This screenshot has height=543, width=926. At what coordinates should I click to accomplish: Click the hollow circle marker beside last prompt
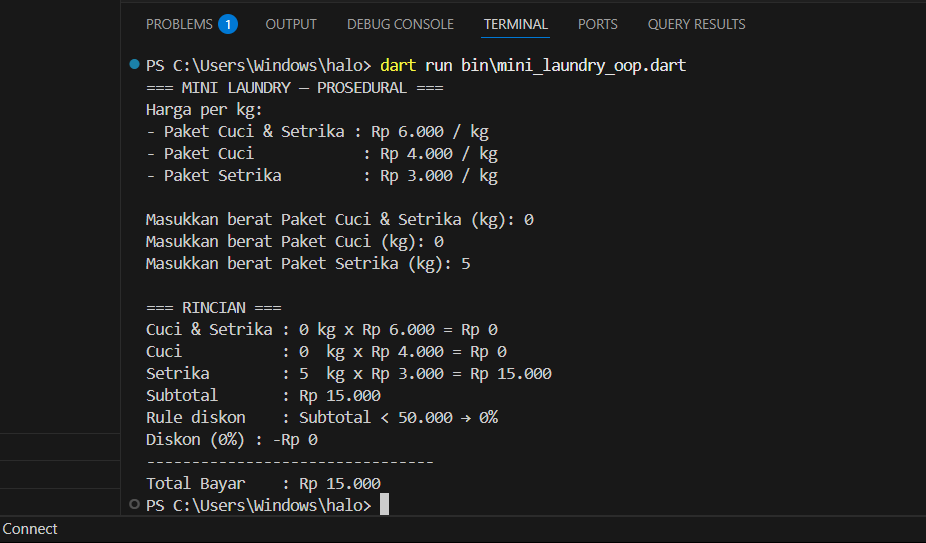tap(135, 505)
